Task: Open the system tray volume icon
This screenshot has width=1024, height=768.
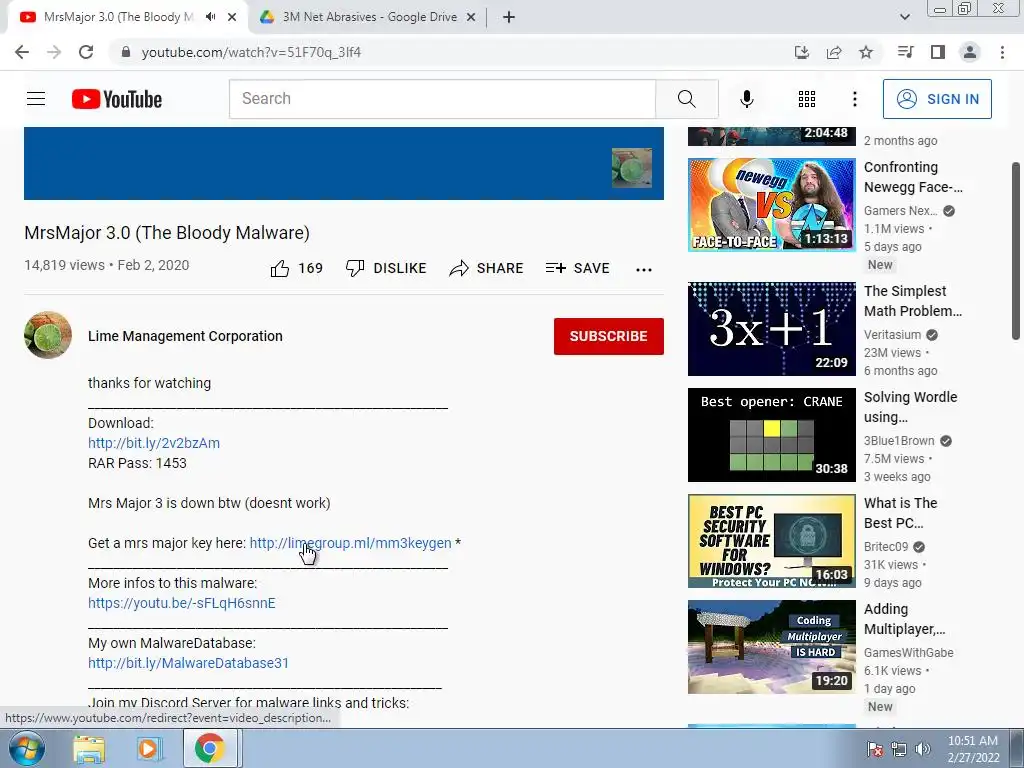Action: [923, 749]
